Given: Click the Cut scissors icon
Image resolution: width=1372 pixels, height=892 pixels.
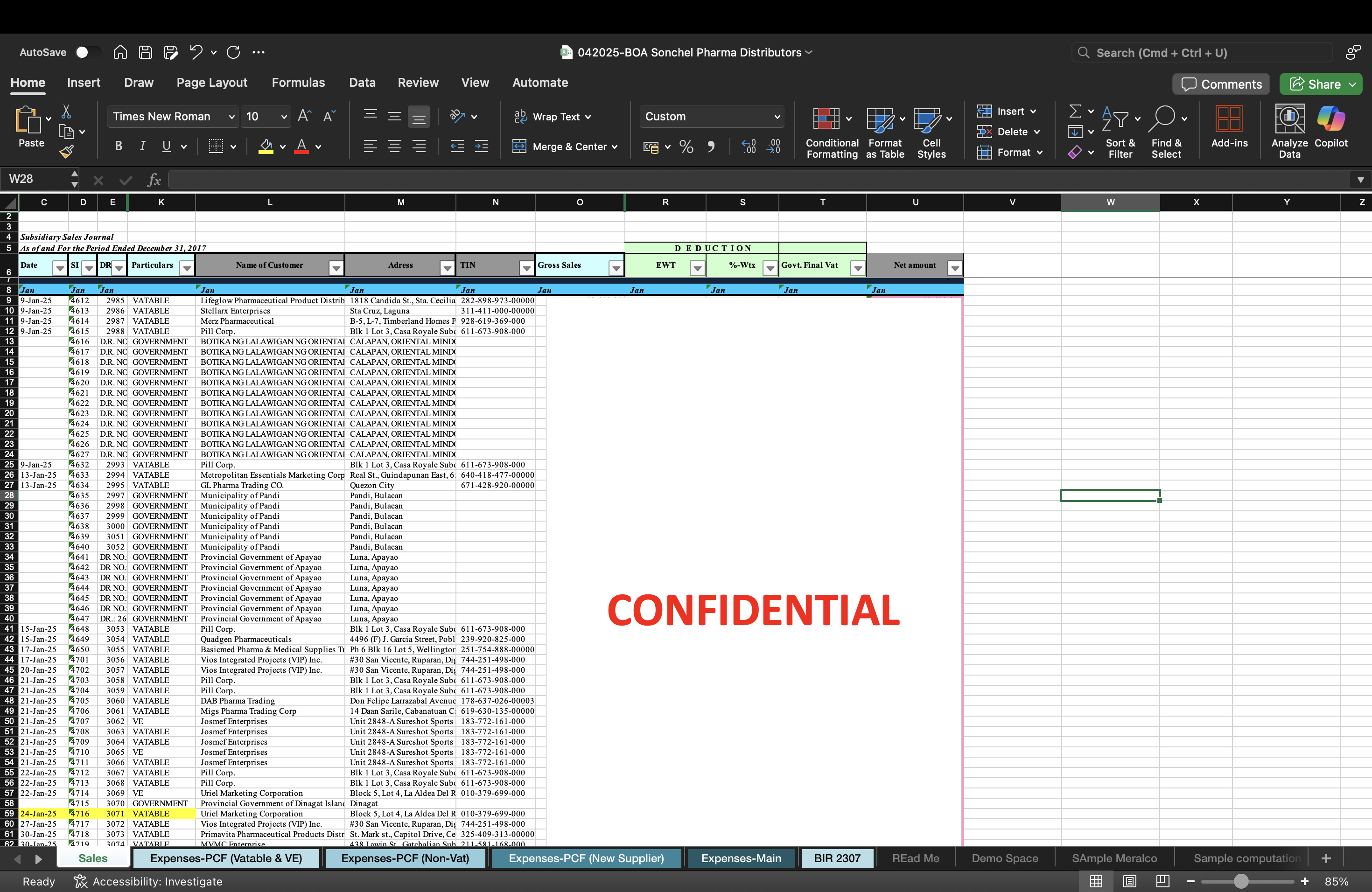Looking at the screenshot, I should pyautogui.click(x=66, y=111).
